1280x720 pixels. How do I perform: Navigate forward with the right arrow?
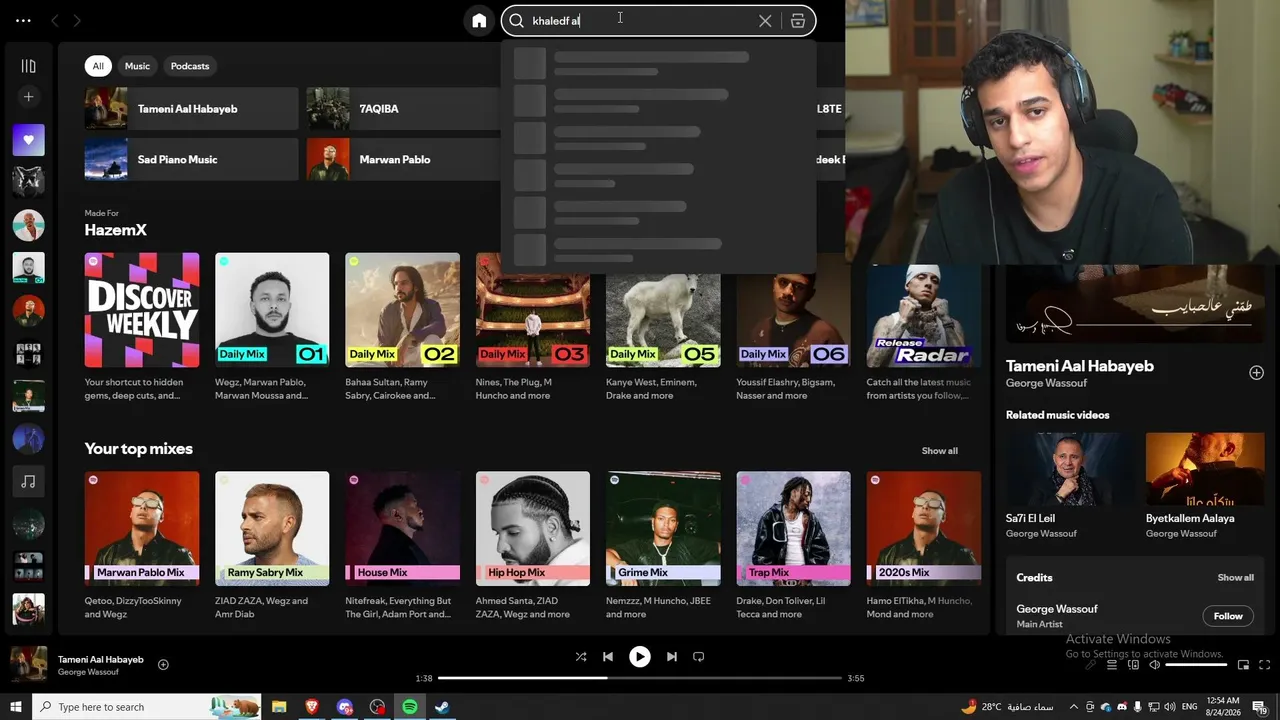click(77, 21)
